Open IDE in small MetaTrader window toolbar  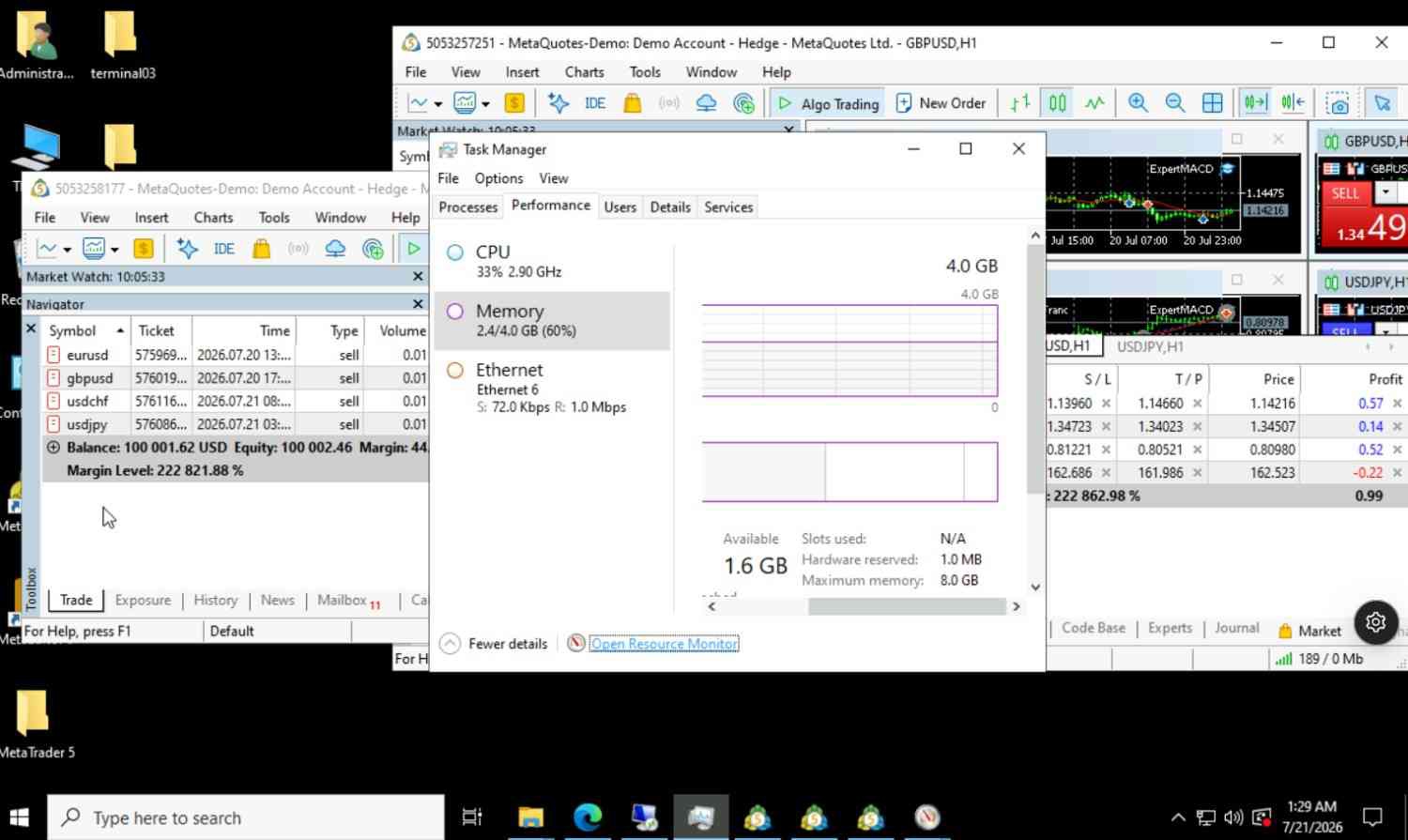click(223, 249)
